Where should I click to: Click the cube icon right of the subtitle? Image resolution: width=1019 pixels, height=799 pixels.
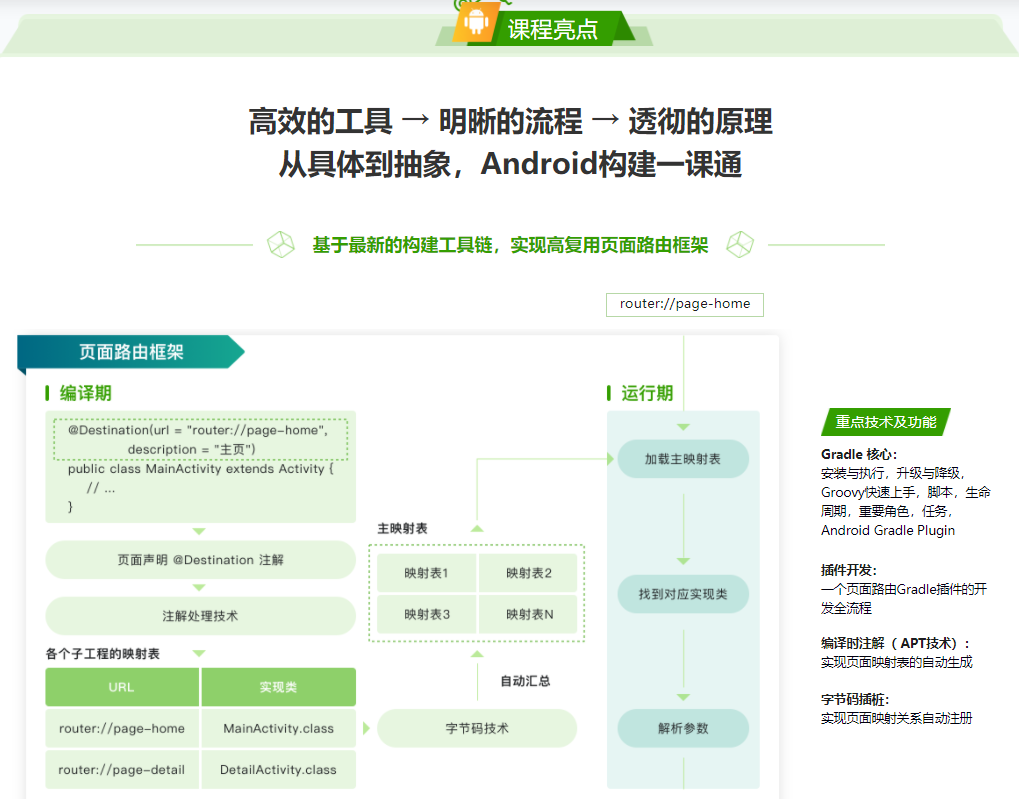coord(740,244)
